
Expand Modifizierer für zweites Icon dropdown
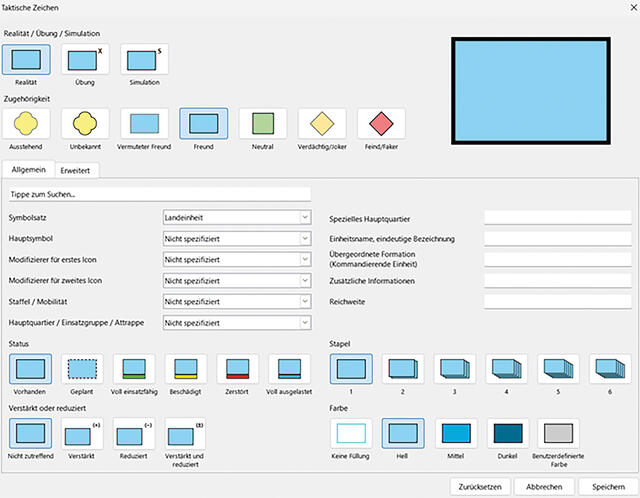[237, 281]
